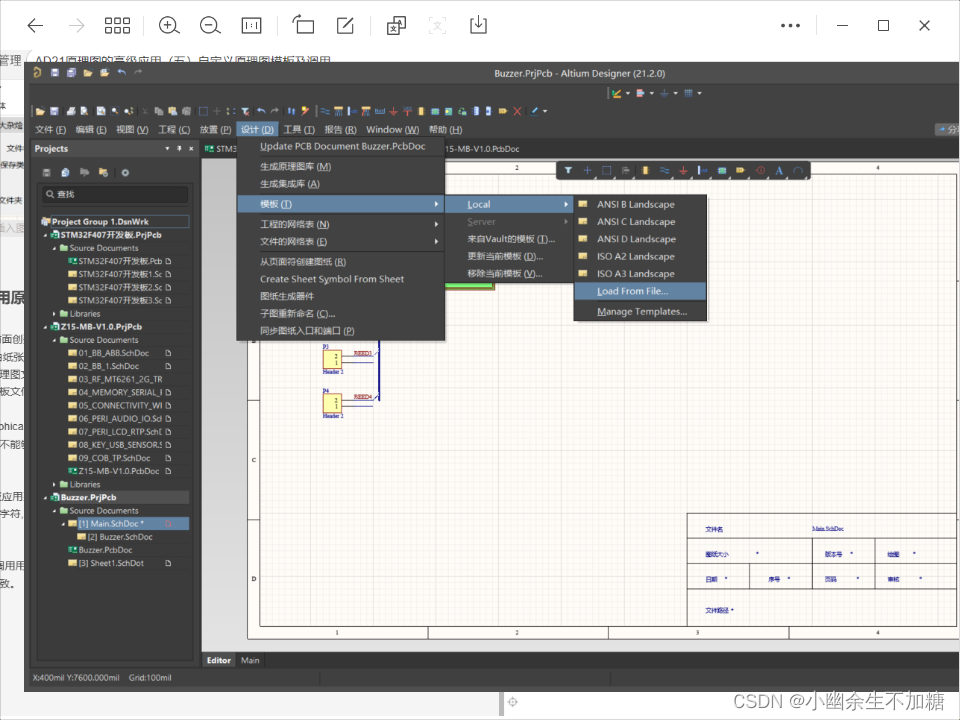The height and width of the screenshot is (720, 960).
Task: Collapse the STM32F407开发板.PrjPcb project node
Action: (x=45, y=235)
